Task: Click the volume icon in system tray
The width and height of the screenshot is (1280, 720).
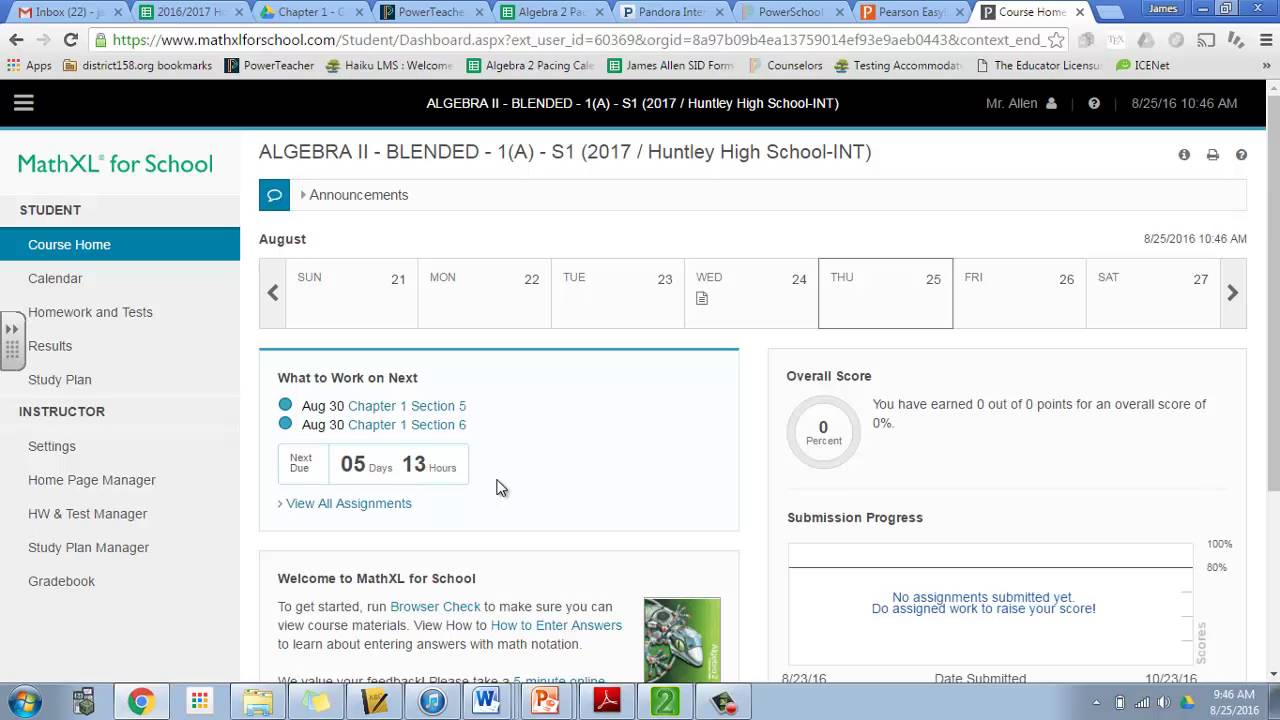Action: pyautogui.click(x=1166, y=702)
